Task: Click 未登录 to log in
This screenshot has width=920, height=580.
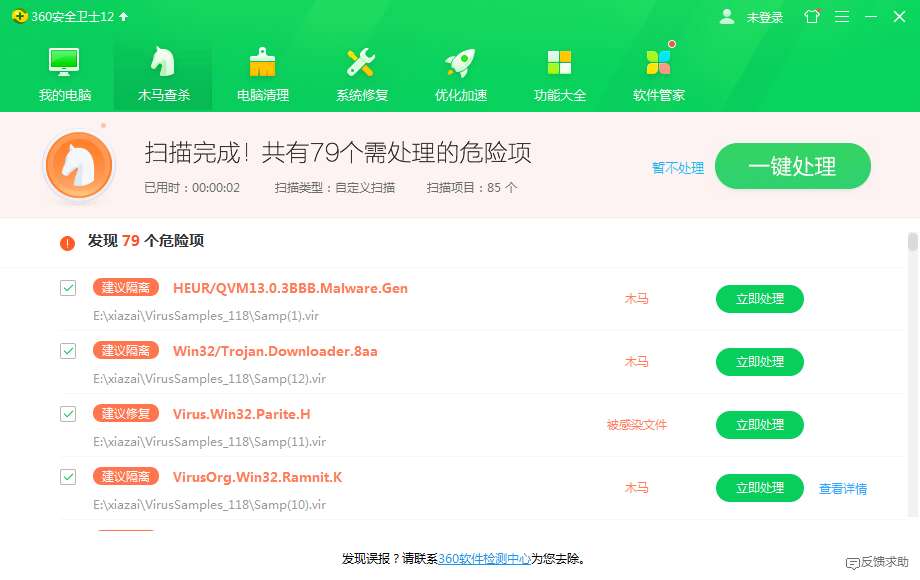Action: coord(765,17)
